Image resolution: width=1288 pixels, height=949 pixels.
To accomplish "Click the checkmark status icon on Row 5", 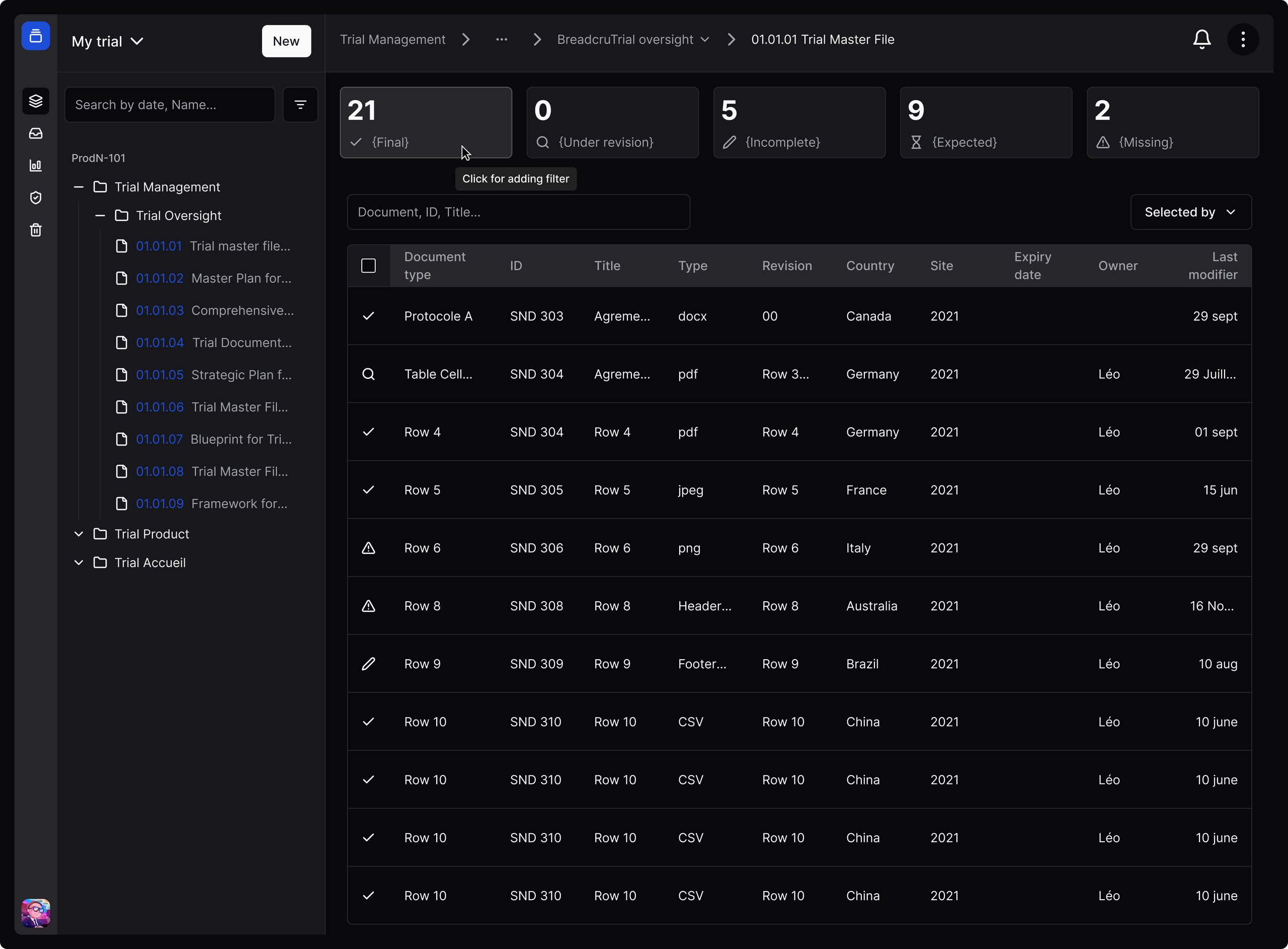I will click(369, 490).
